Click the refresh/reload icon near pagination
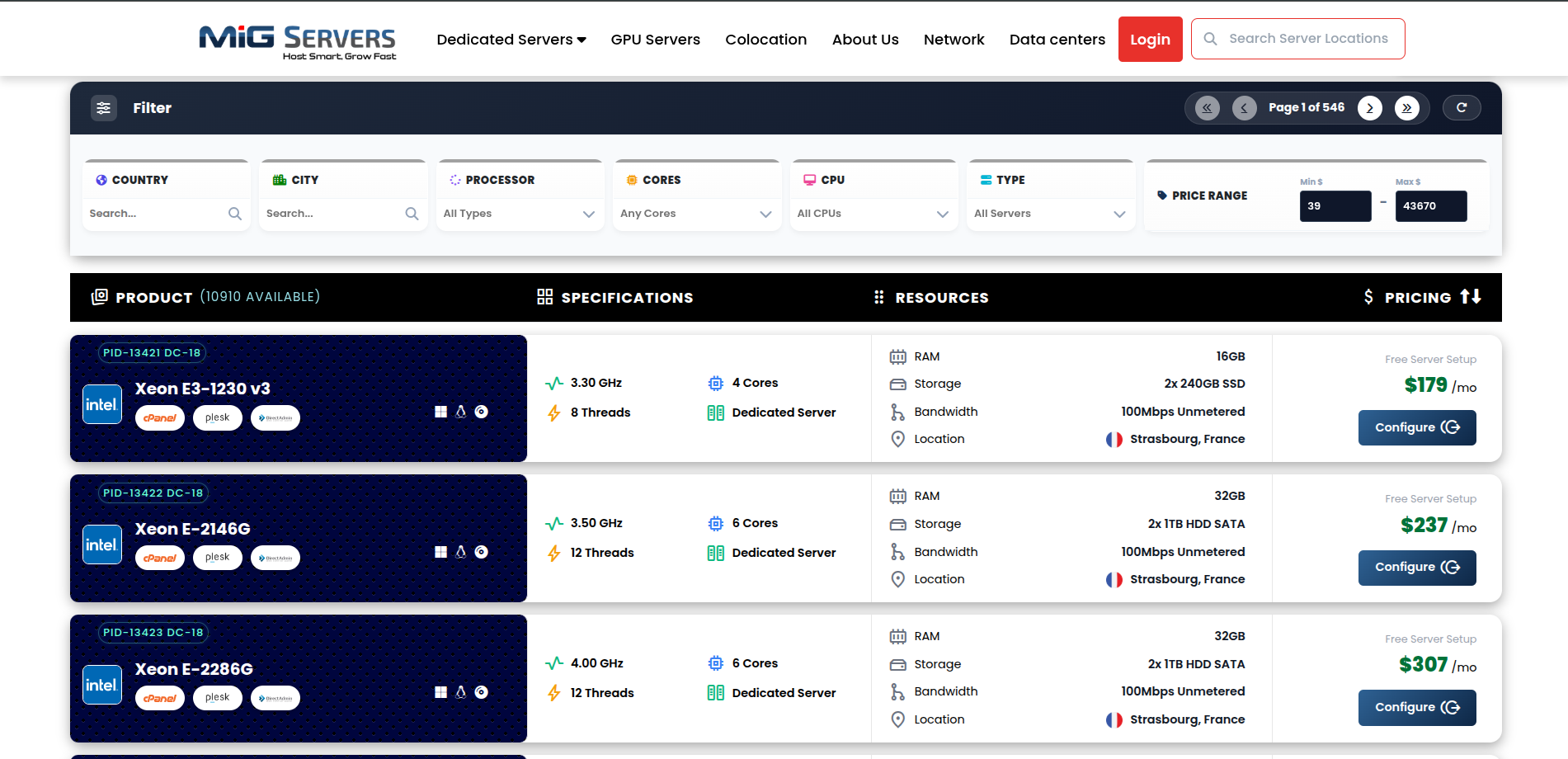 1461,107
